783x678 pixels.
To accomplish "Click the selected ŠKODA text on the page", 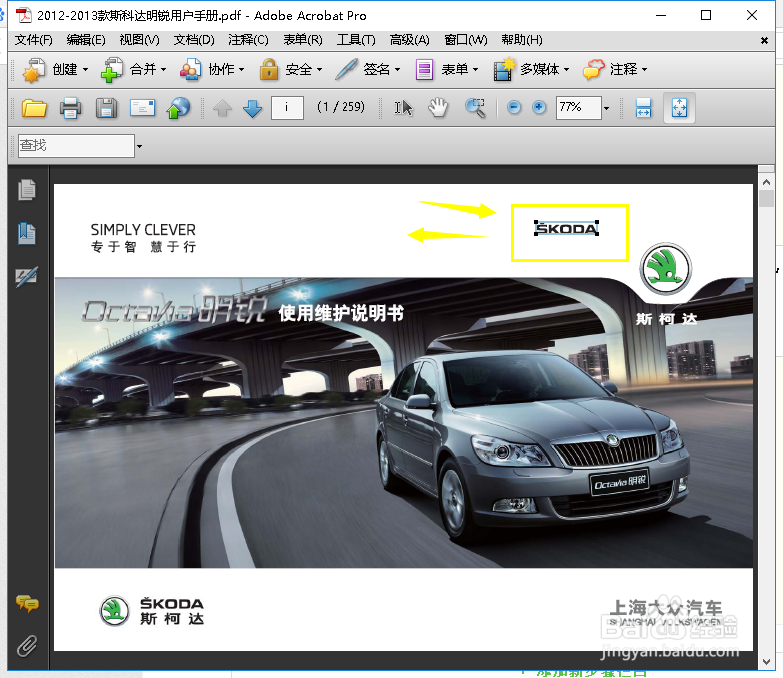I will pyautogui.click(x=566, y=229).
